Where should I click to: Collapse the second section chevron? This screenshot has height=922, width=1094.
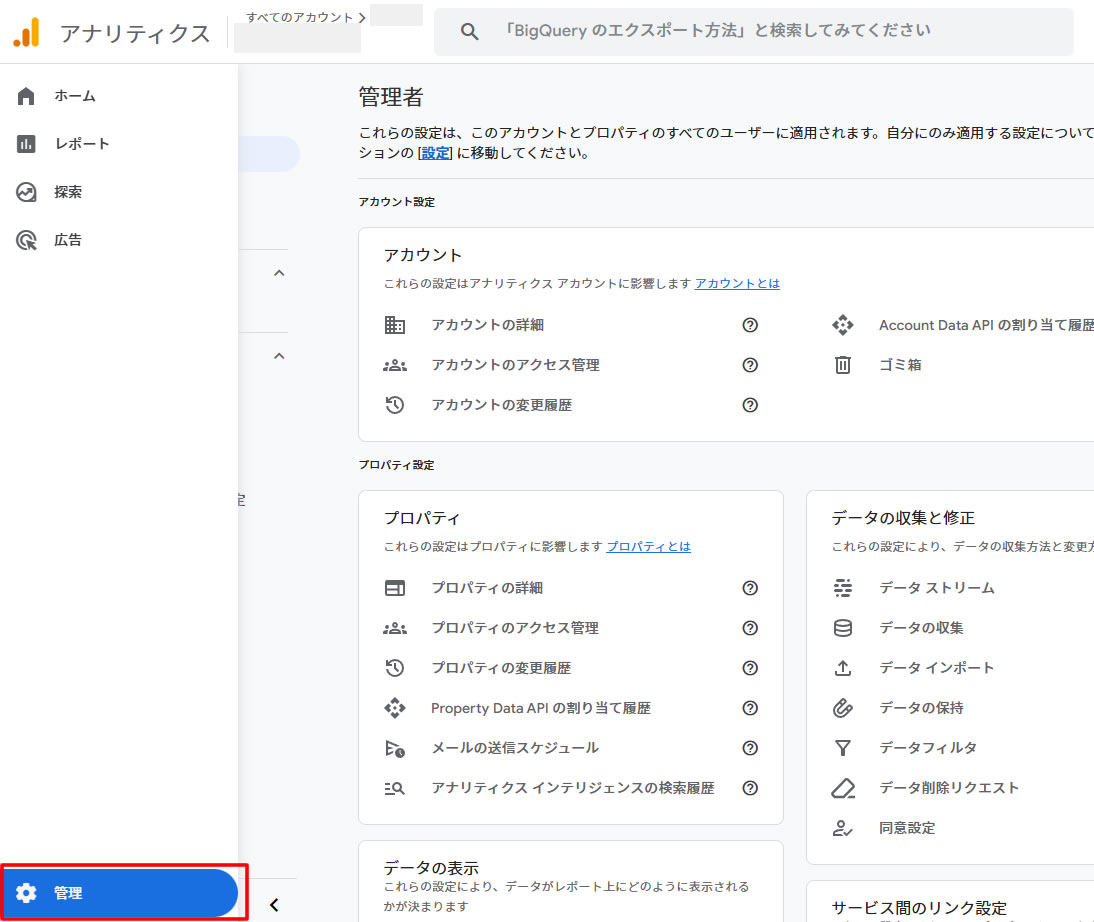[279, 356]
